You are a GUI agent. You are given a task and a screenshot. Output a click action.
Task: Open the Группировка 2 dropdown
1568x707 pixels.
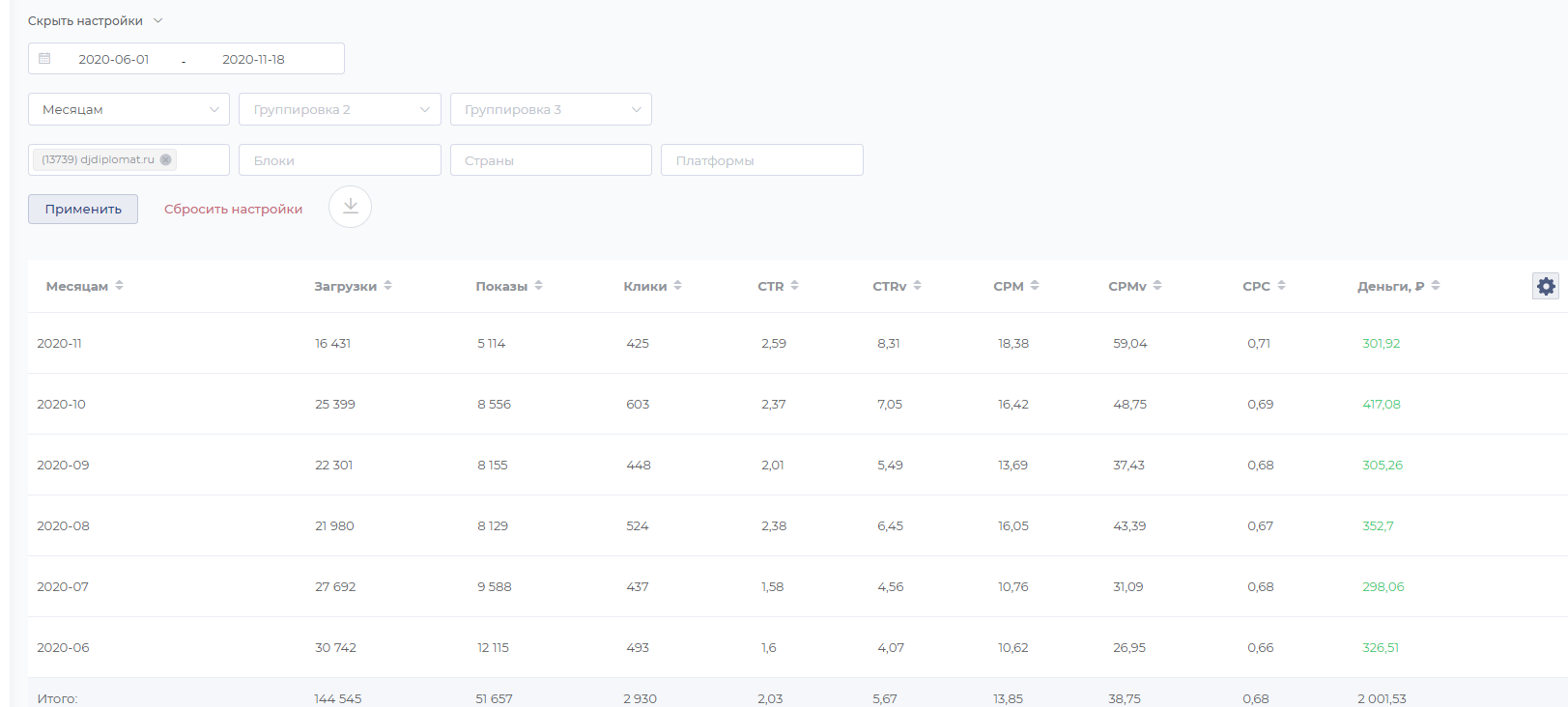coord(340,109)
